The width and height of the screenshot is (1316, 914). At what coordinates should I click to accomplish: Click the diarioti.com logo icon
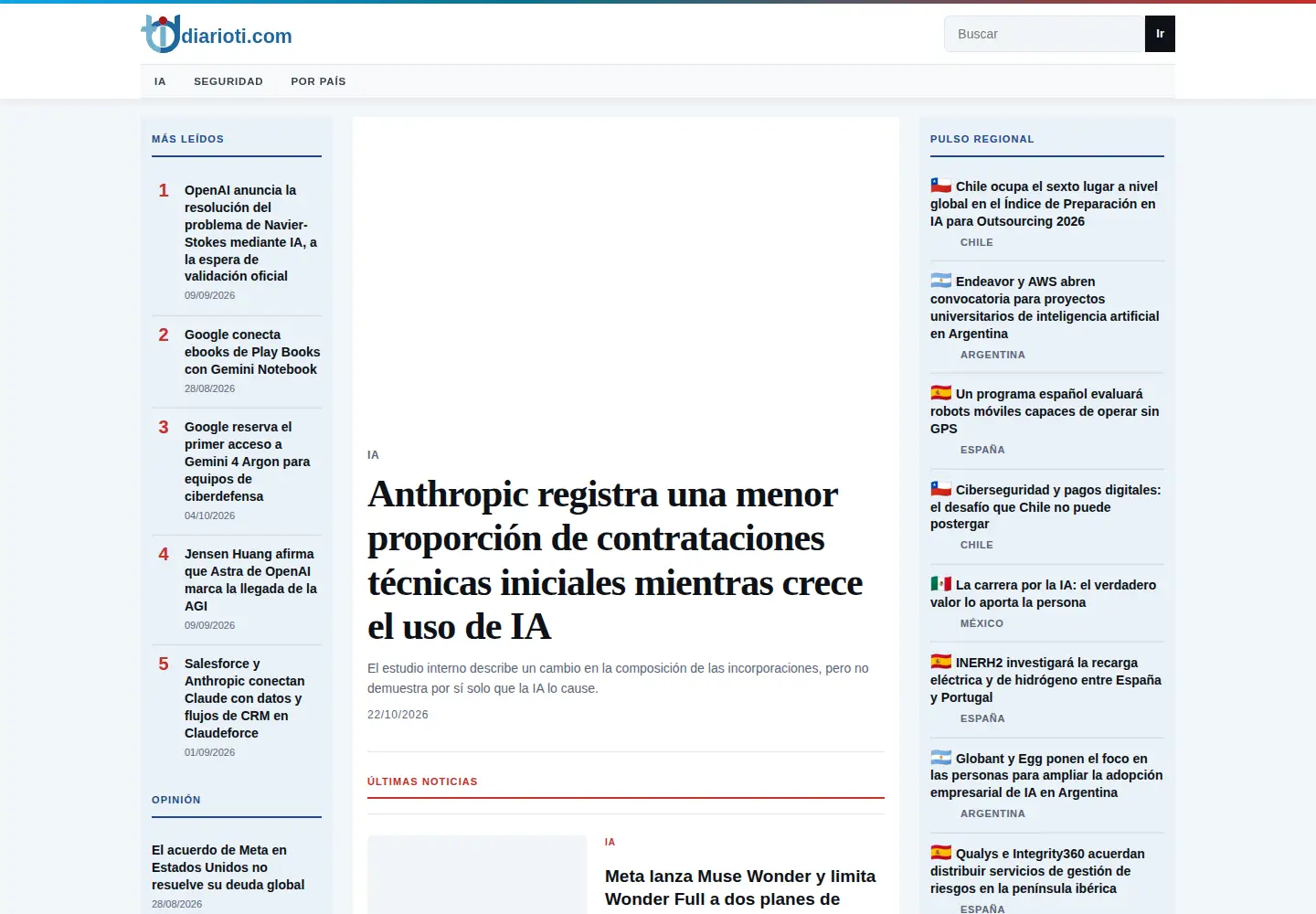(161, 34)
